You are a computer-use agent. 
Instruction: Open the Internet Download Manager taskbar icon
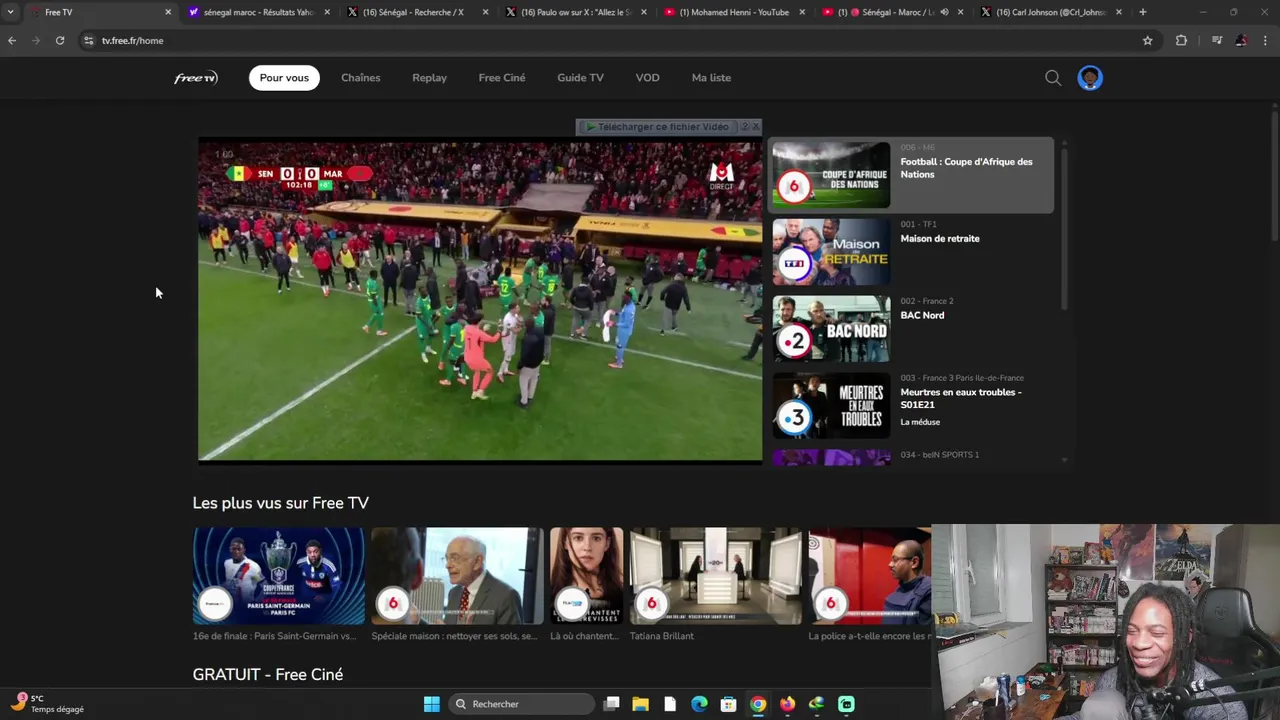816,704
